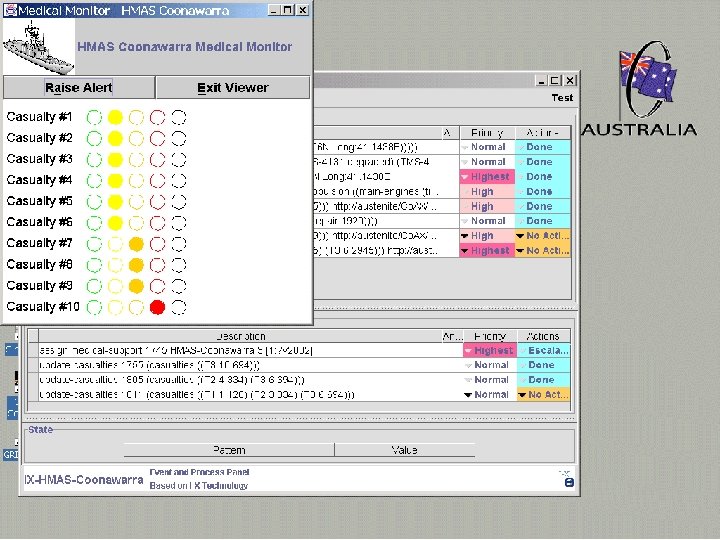Screen dimensions: 720x540
Task: Click the Based on I-X Technology text
Action: (x=198, y=486)
